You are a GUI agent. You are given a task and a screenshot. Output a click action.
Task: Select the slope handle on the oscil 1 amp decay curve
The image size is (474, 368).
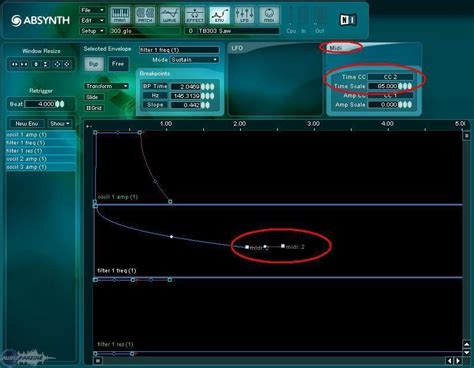(155, 181)
